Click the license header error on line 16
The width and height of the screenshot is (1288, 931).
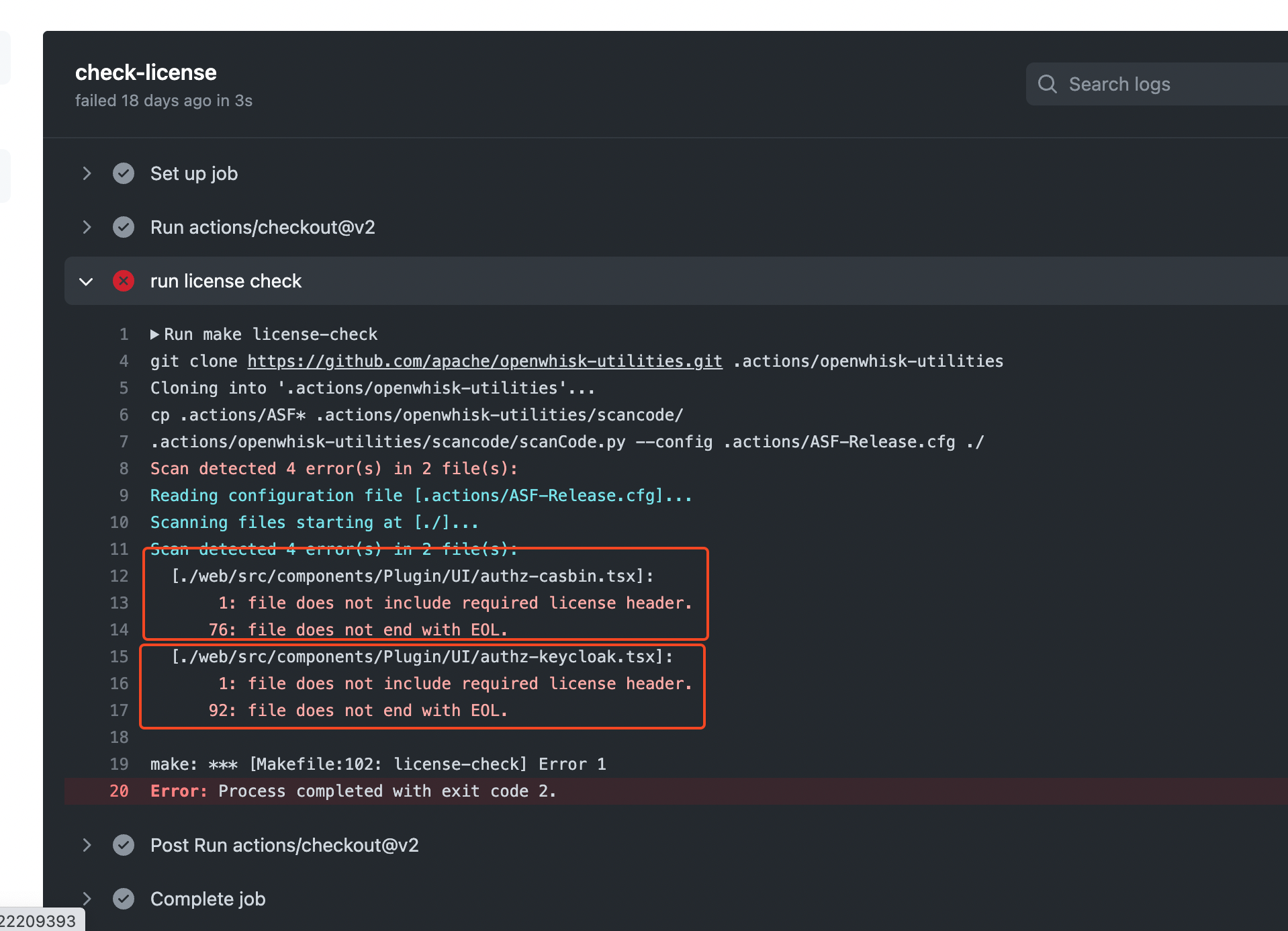pos(455,684)
